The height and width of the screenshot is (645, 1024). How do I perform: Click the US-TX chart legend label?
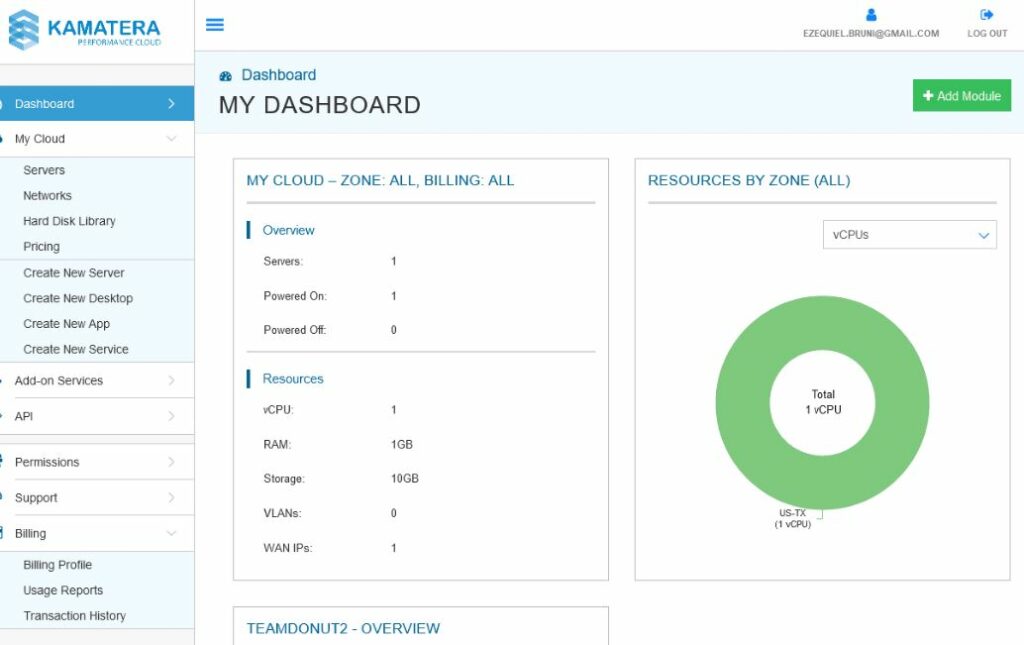[x=792, y=518]
